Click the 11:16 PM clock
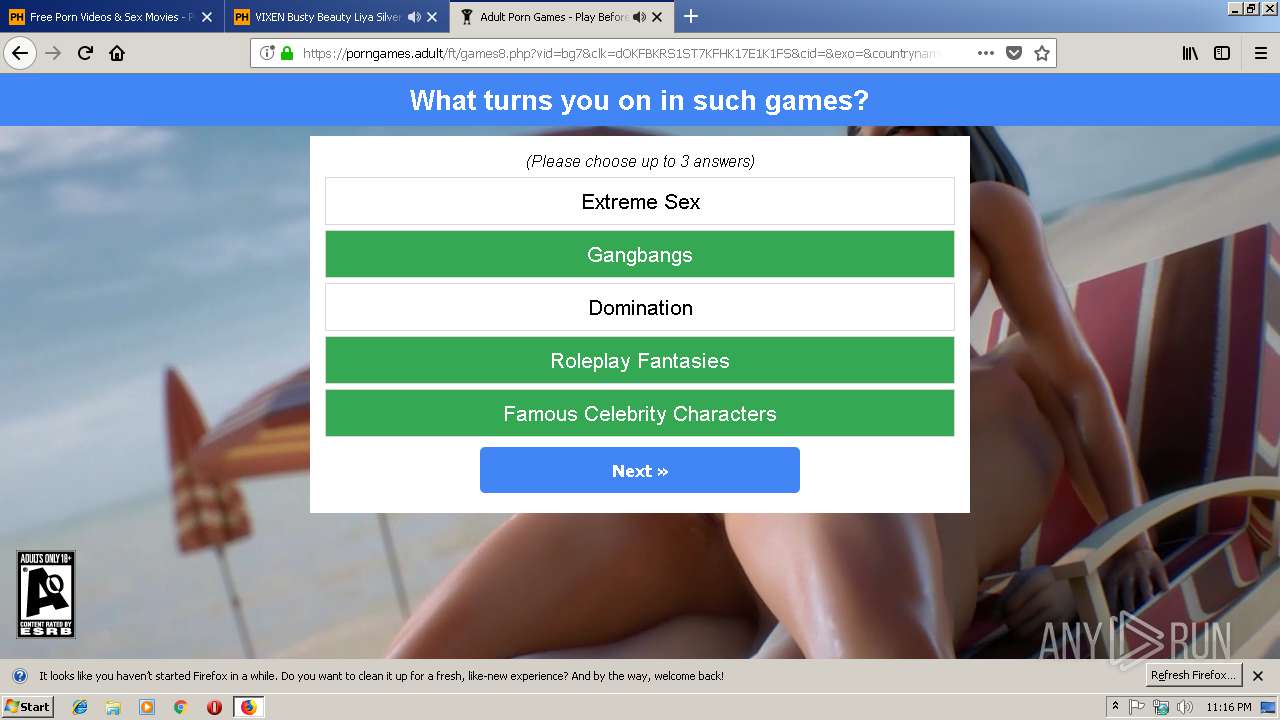Screen dimensions: 1280x720 [x=1229, y=707]
